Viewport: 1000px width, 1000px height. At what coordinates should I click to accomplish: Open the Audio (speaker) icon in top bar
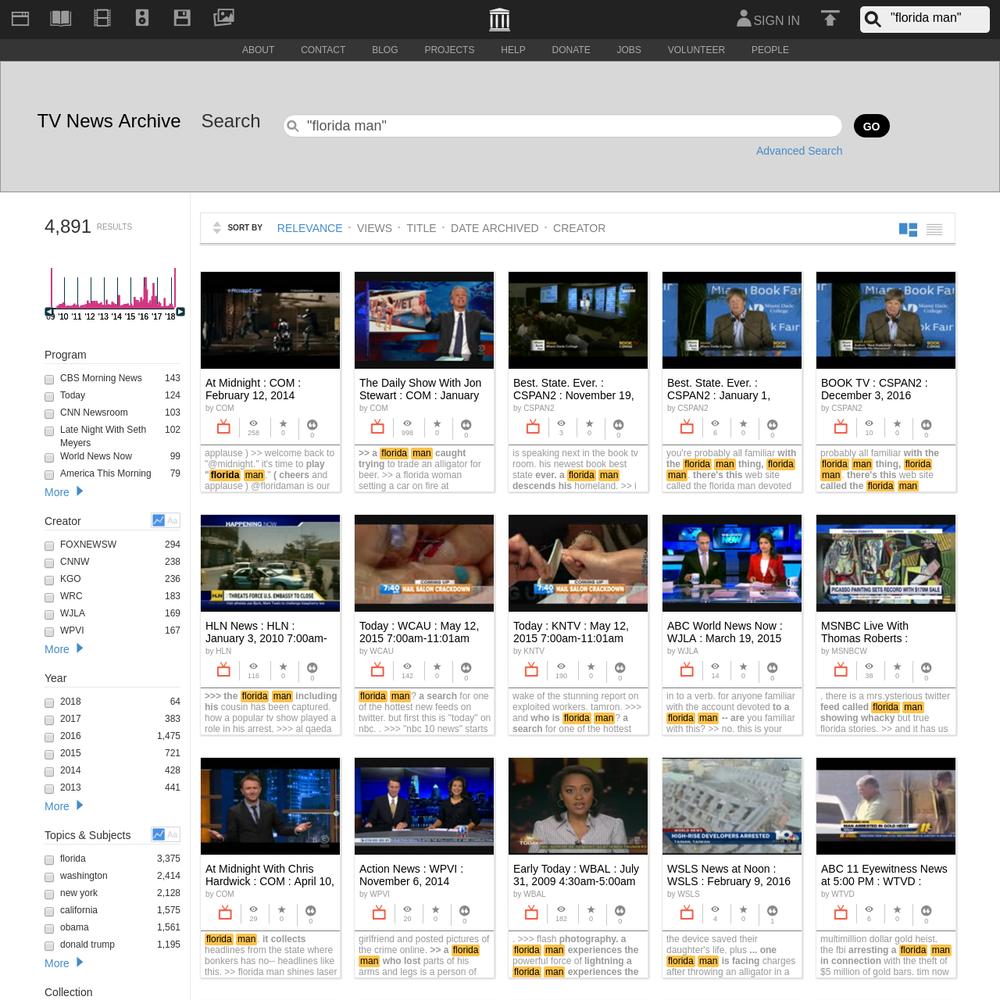142,18
